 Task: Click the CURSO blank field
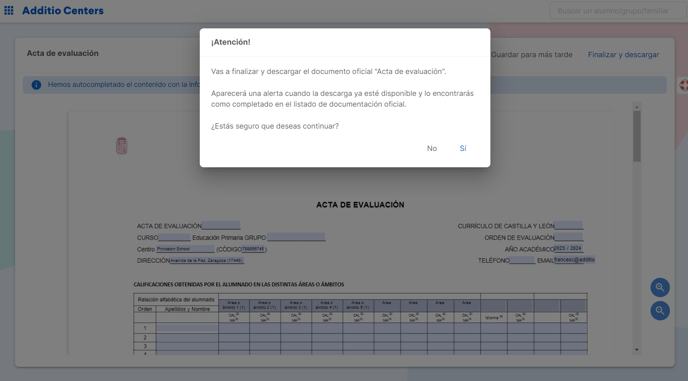click(174, 237)
